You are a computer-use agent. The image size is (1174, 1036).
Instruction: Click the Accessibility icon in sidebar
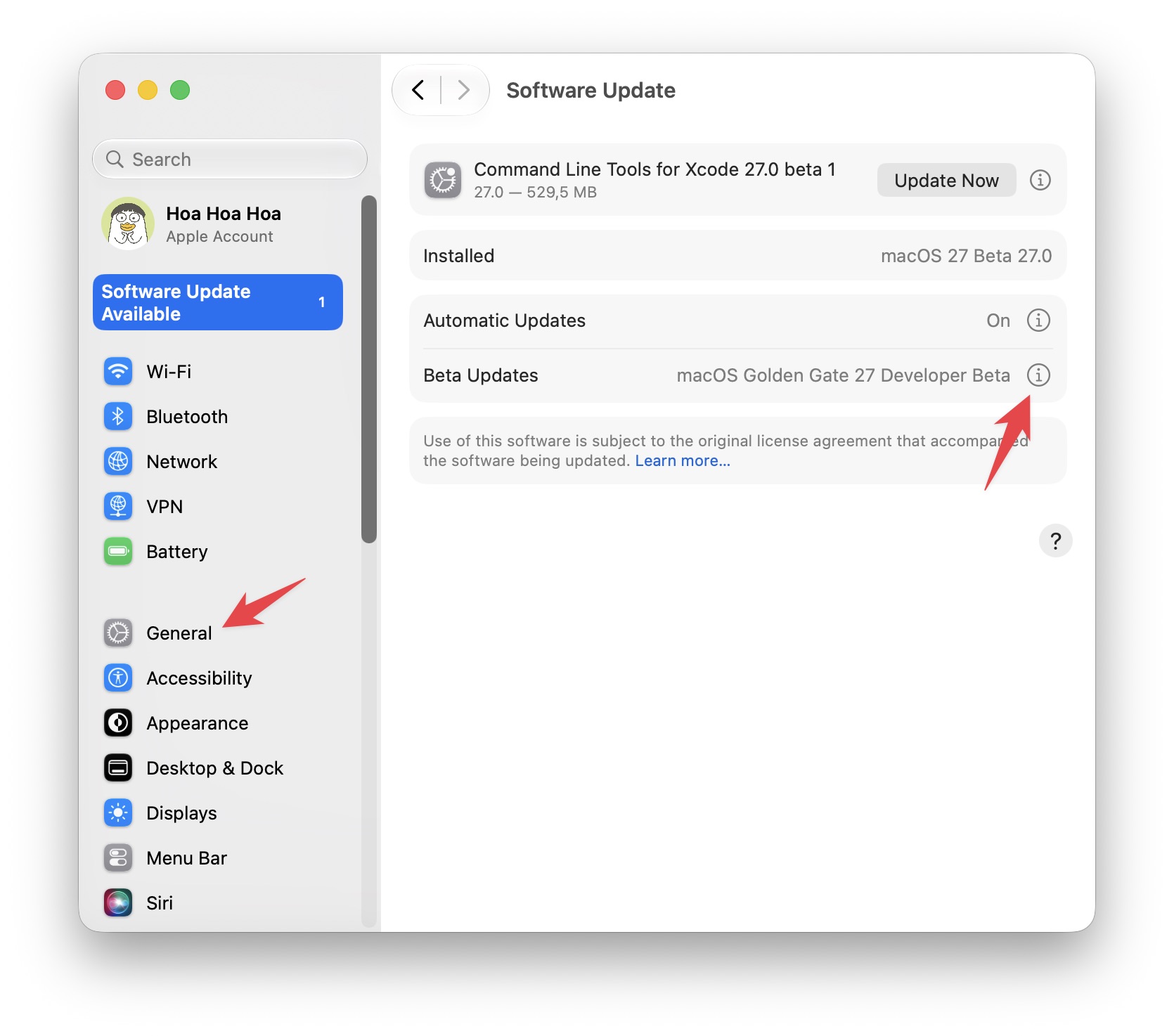point(118,678)
